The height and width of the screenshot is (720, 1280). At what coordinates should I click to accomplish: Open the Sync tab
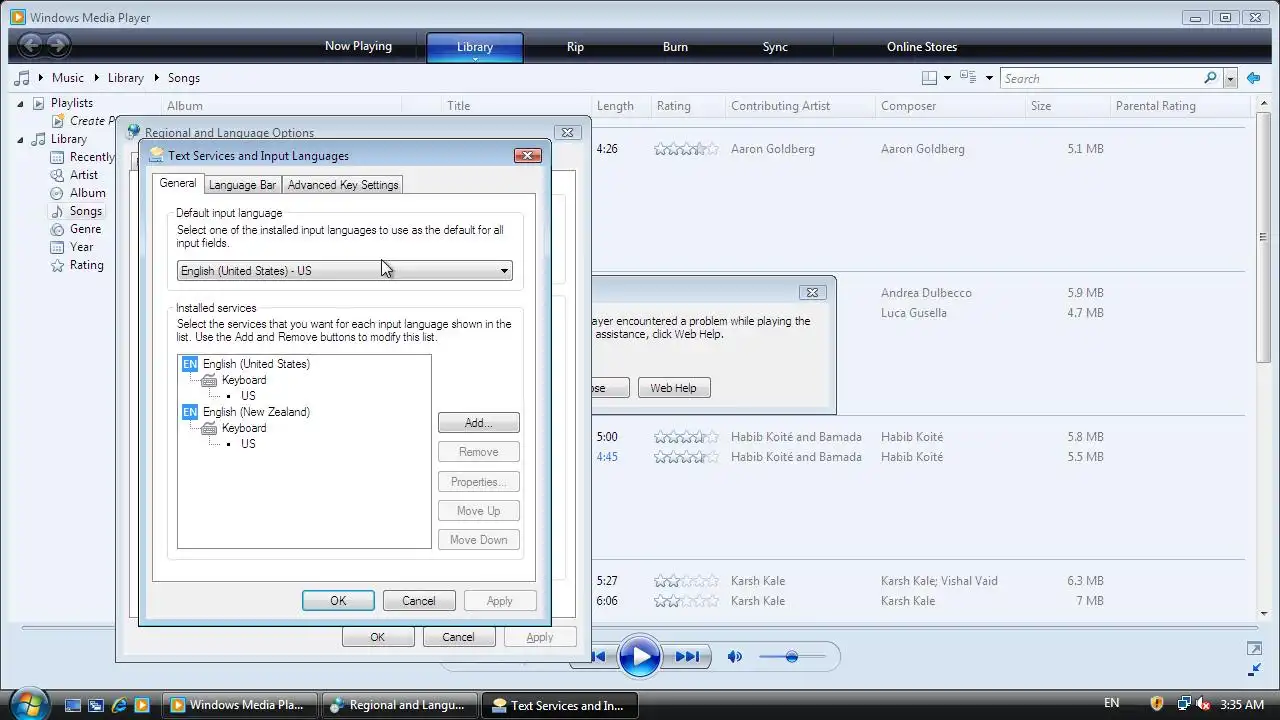tap(775, 47)
